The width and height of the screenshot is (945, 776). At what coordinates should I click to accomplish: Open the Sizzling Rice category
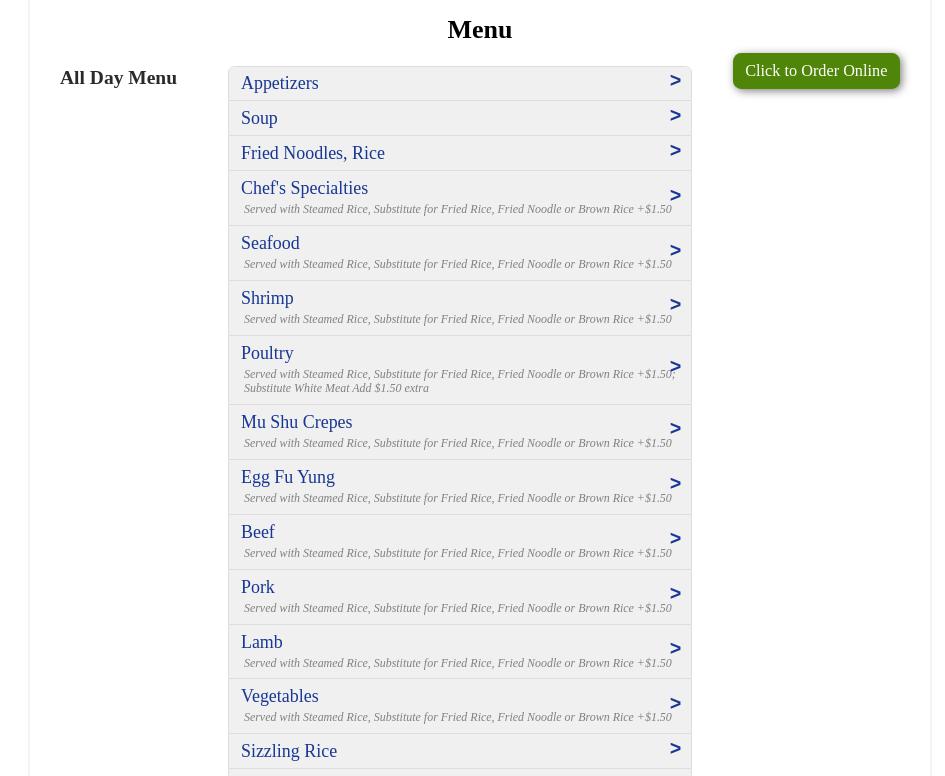[289, 751]
